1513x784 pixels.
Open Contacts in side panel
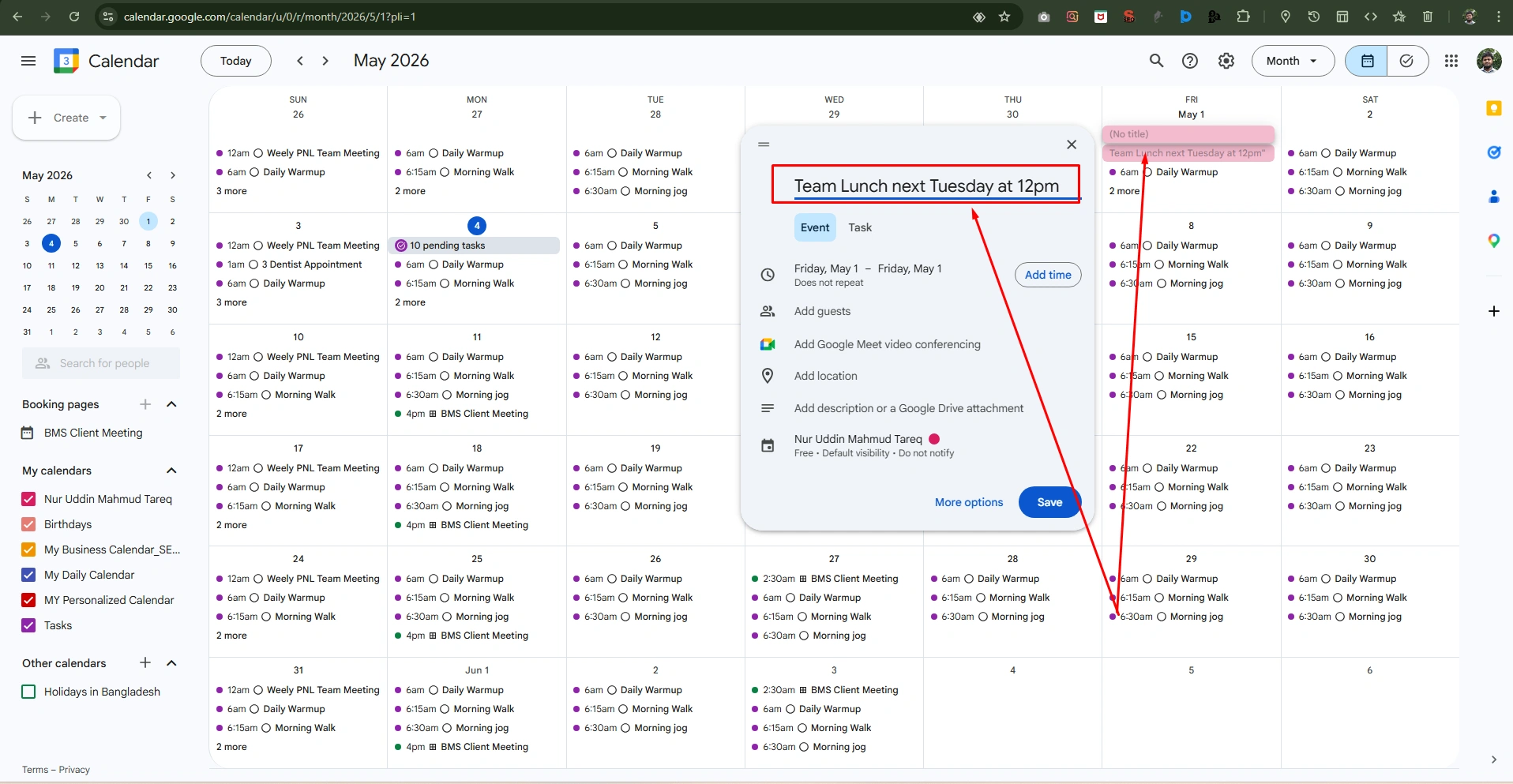1493,197
